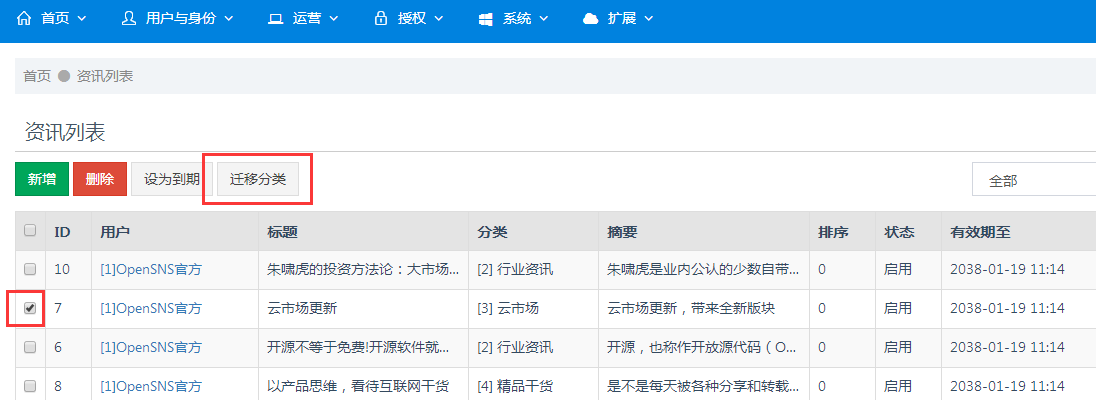Click category [2] 行业资讯 in row 10
Screen dimensions: 1096x400
tap(515, 269)
